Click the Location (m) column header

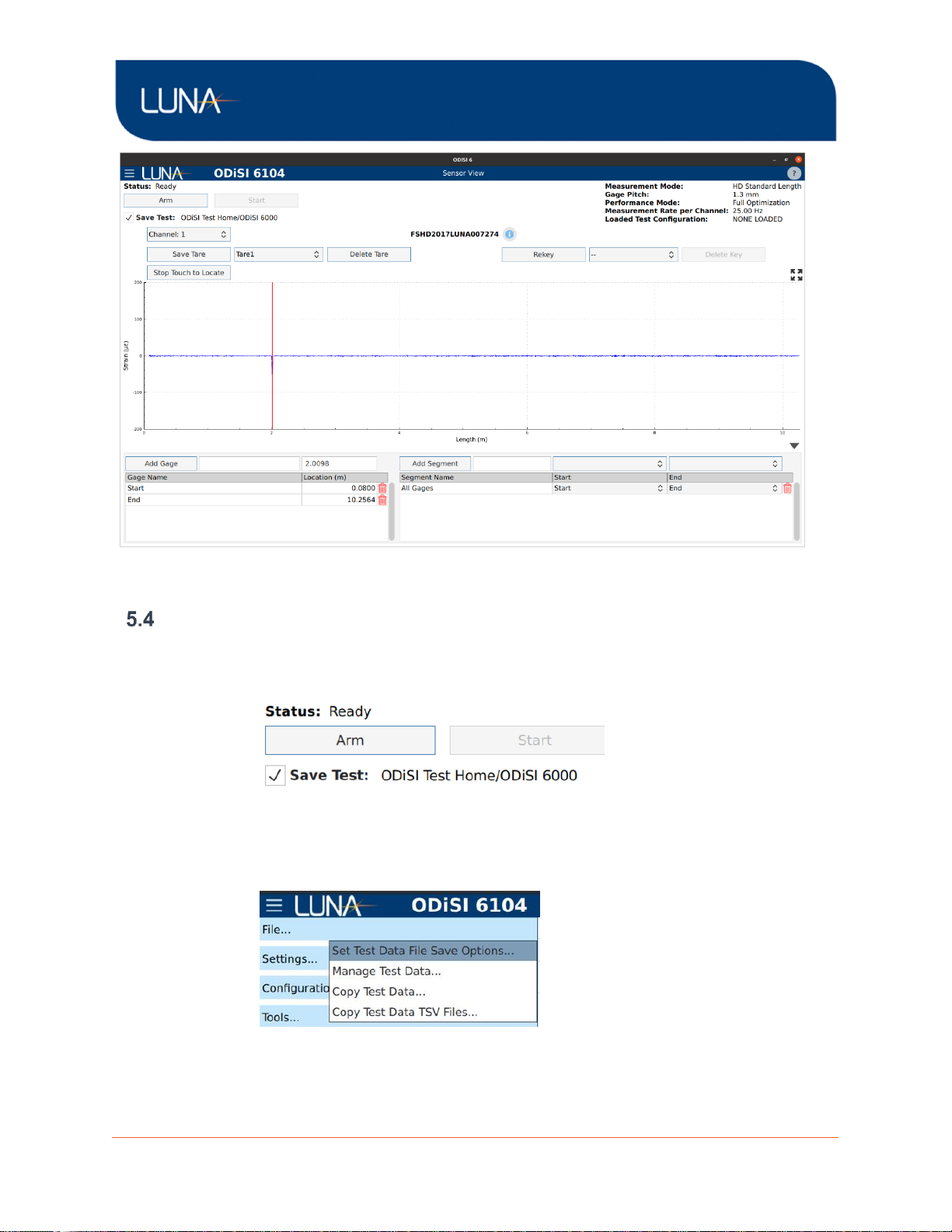point(344,477)
